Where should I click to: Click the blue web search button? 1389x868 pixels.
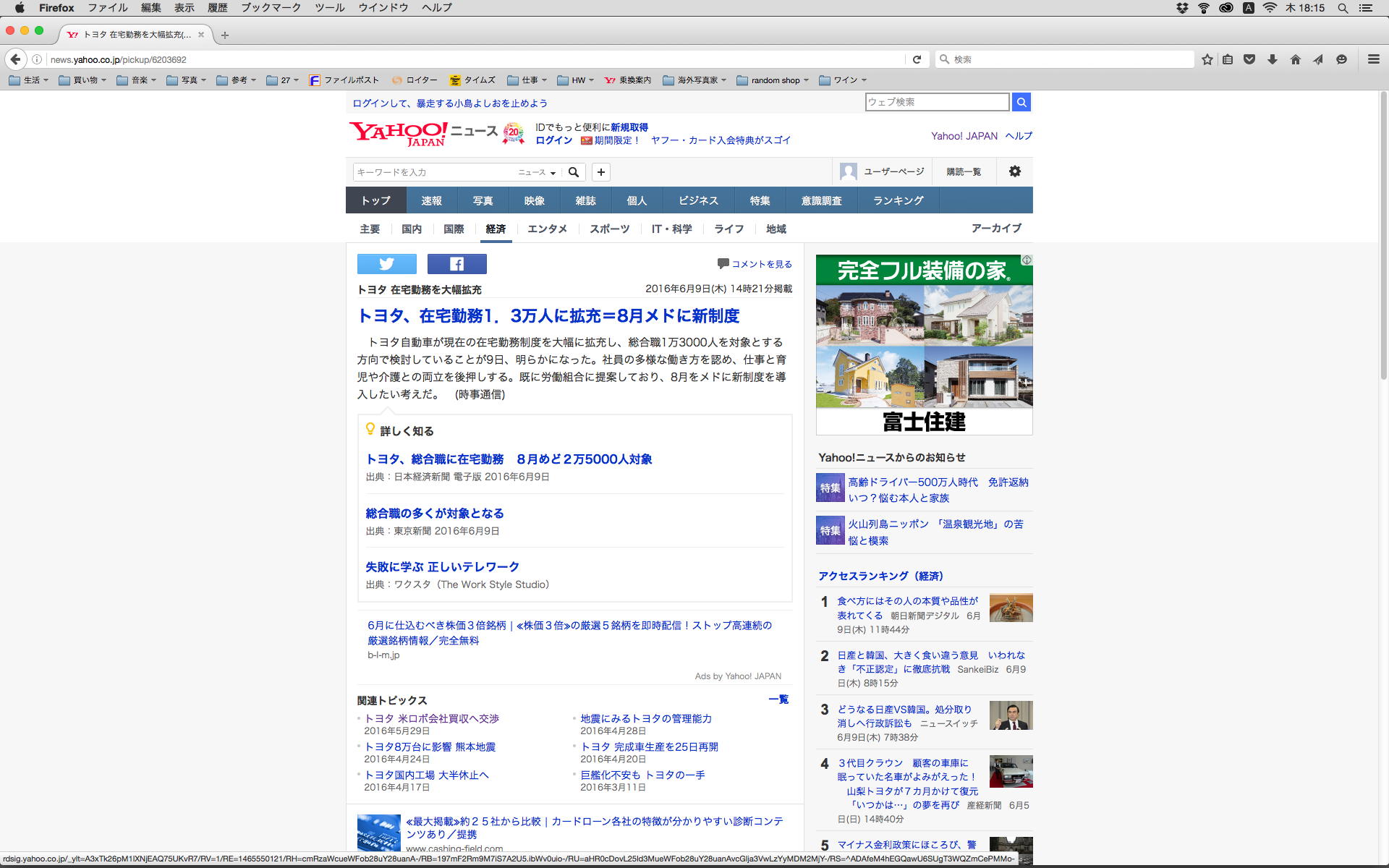click(x=1021, y=102)
